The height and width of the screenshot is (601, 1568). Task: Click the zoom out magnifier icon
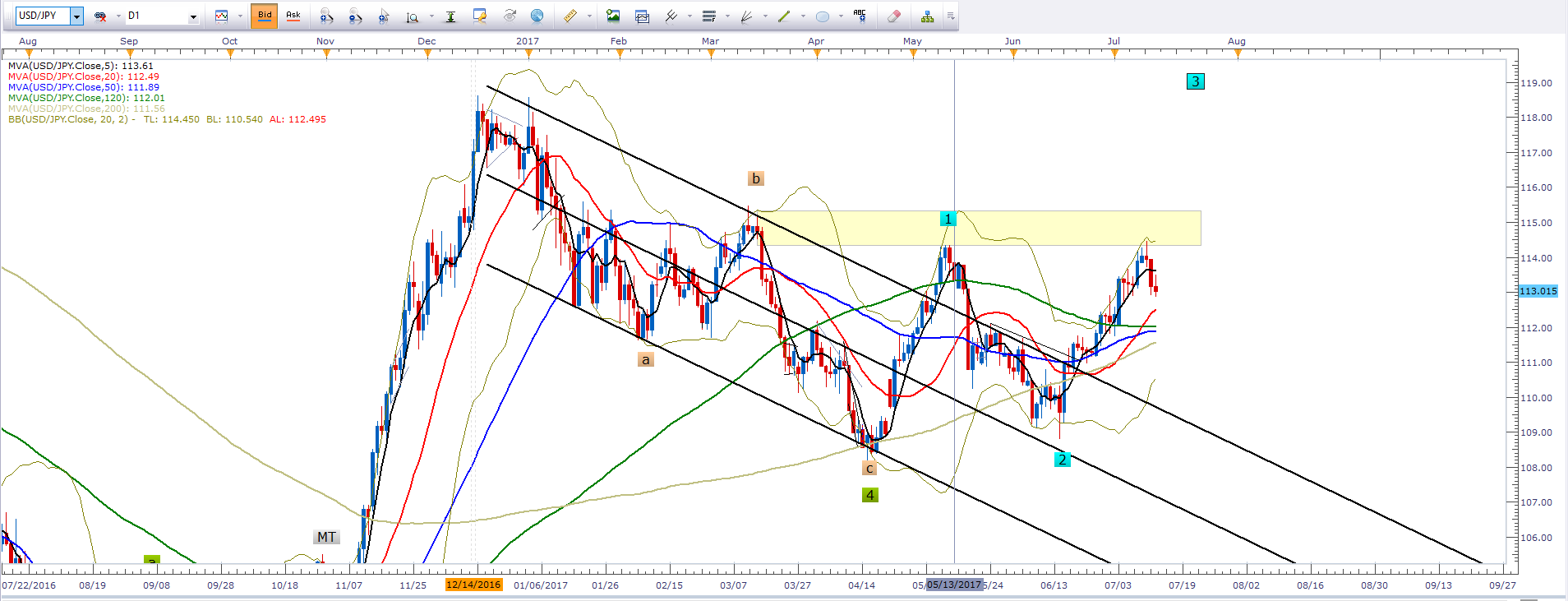354,16
